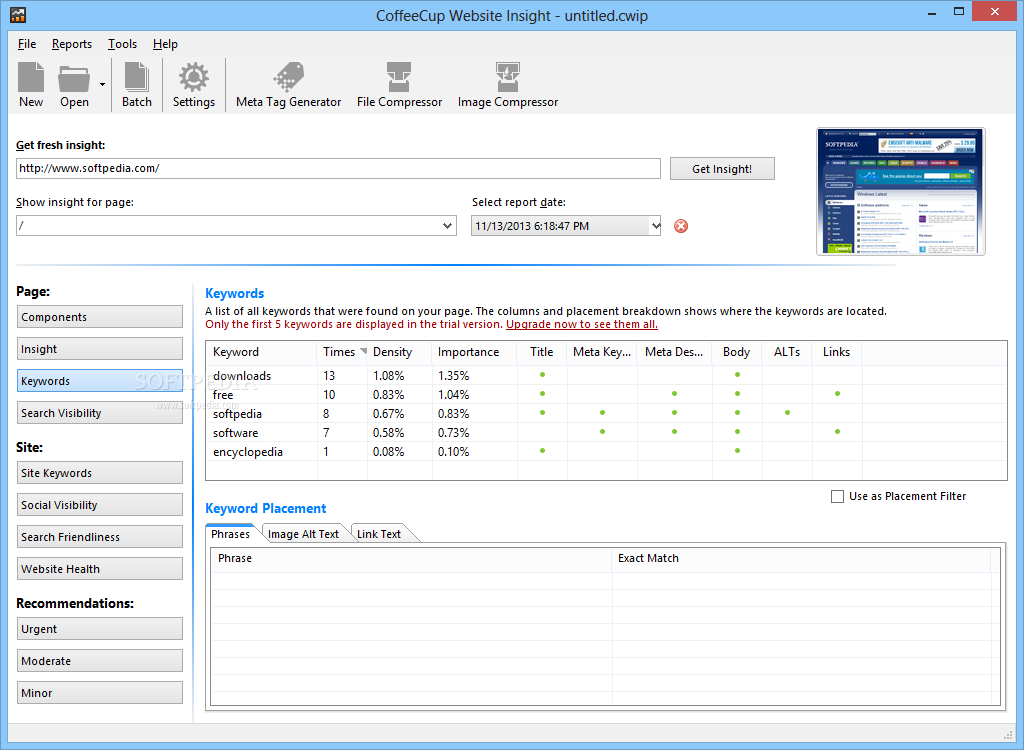The image size is (1024, 750).
Task: Open the Website Health section
Action: [100, 569]
